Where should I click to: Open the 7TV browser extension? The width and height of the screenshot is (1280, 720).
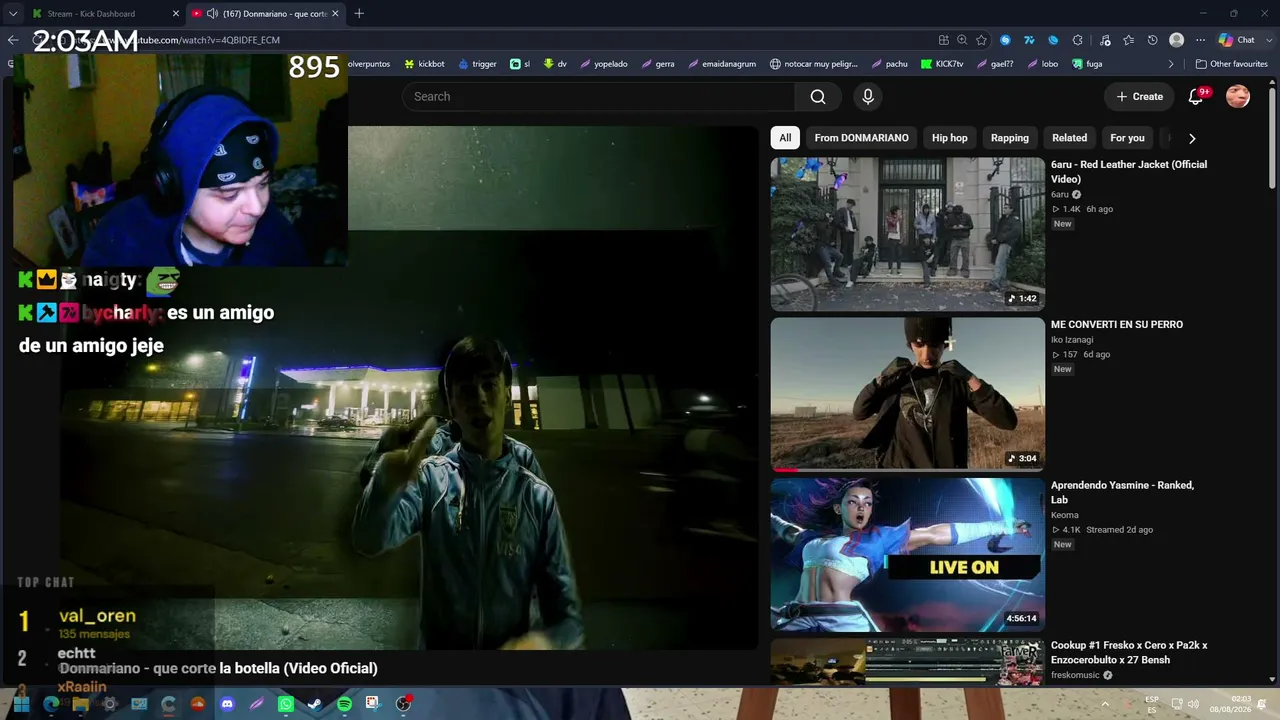point(1029,40)
